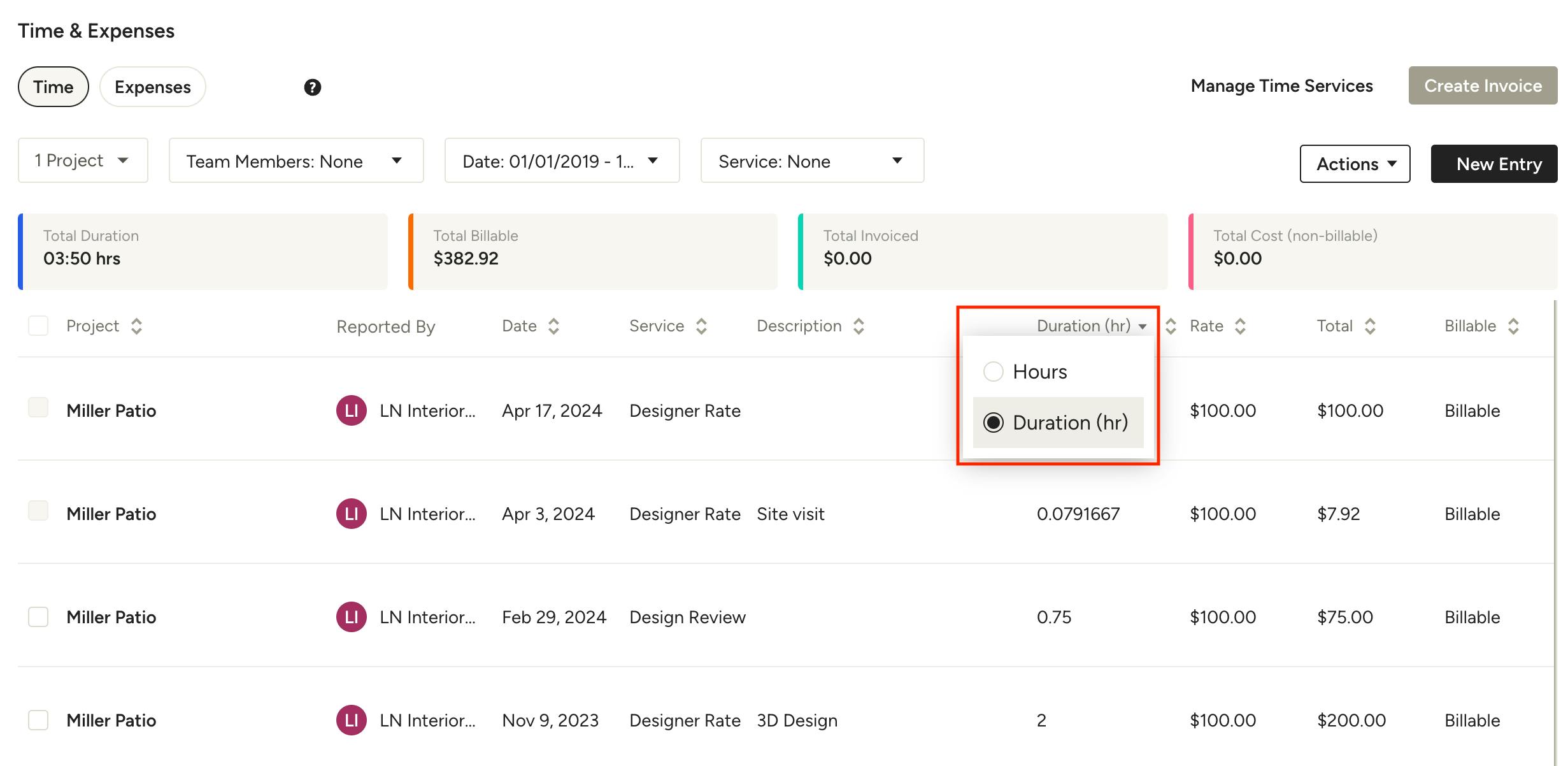Sort by Total column arrows
The height and width of the screenshot is (766, 1568).
pos(1370,326)
